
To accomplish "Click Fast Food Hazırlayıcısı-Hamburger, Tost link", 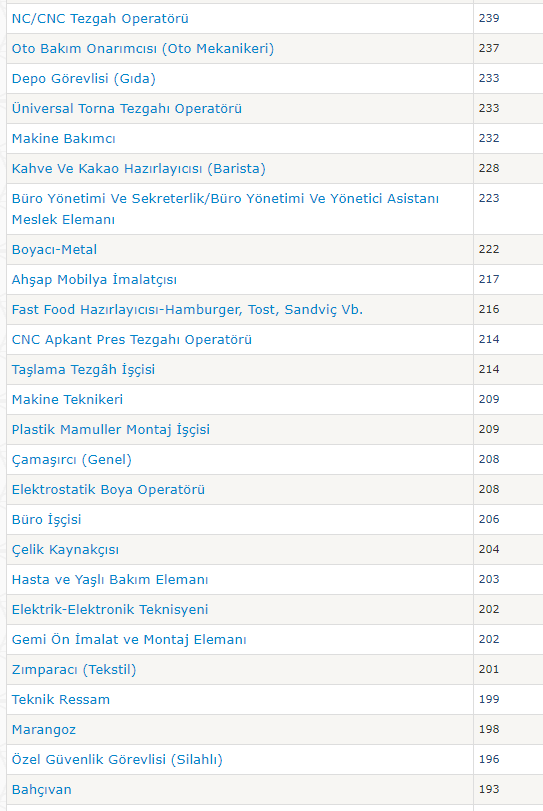I will coord(187,310).
